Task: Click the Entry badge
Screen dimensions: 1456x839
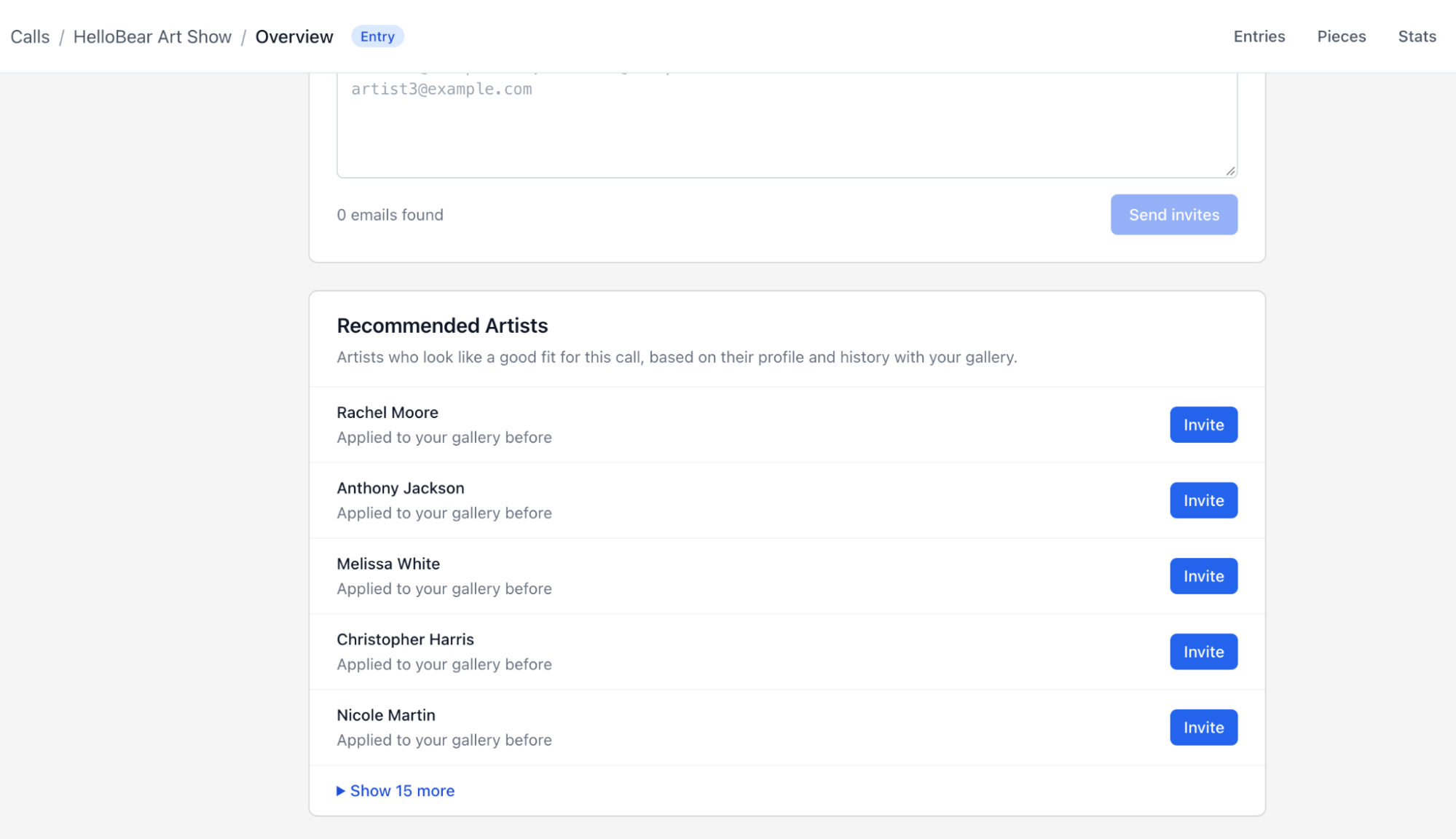Action: pos(377,36)
